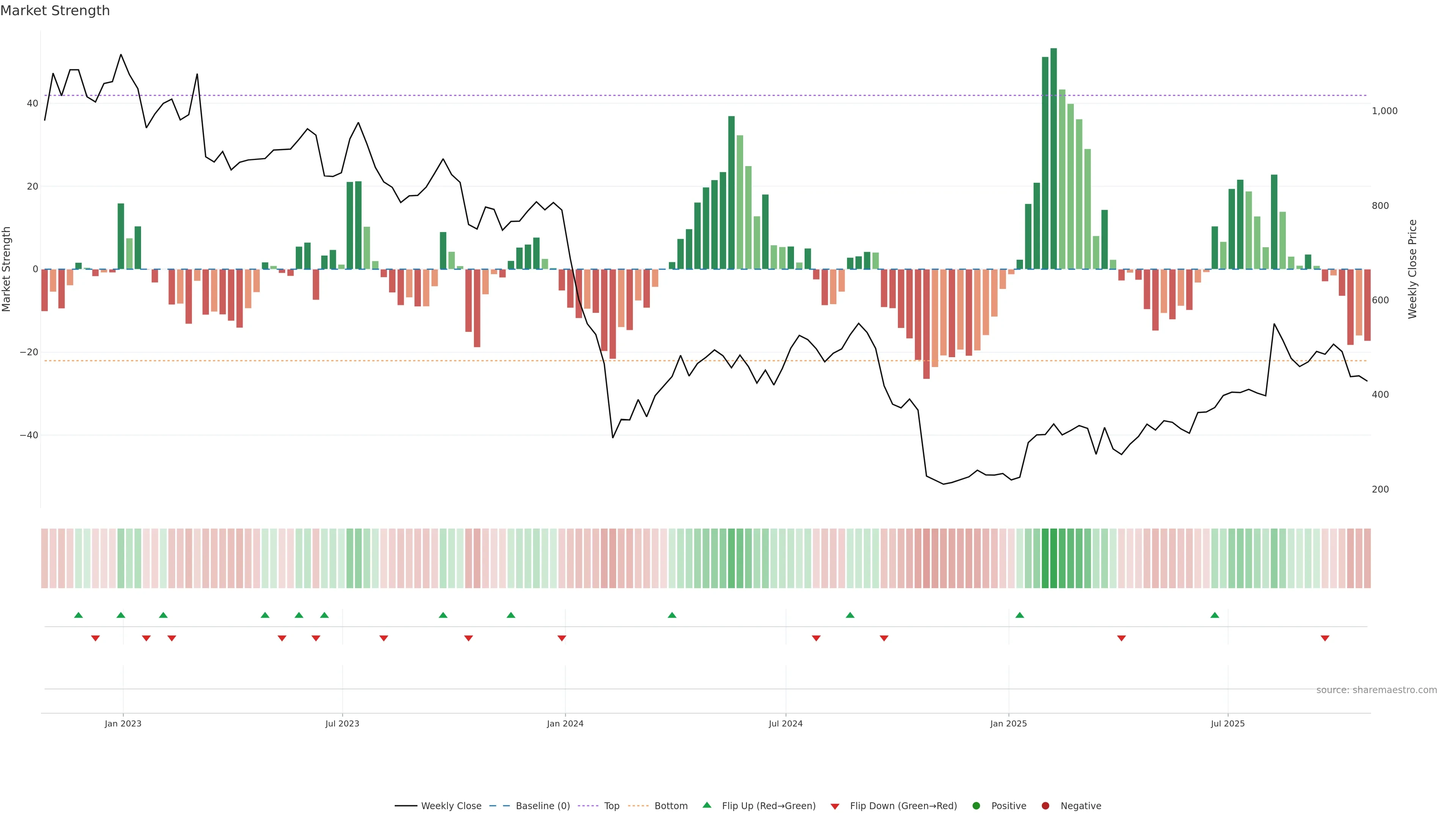Click the Jul 2024 x-axis label

coord(785,723)
